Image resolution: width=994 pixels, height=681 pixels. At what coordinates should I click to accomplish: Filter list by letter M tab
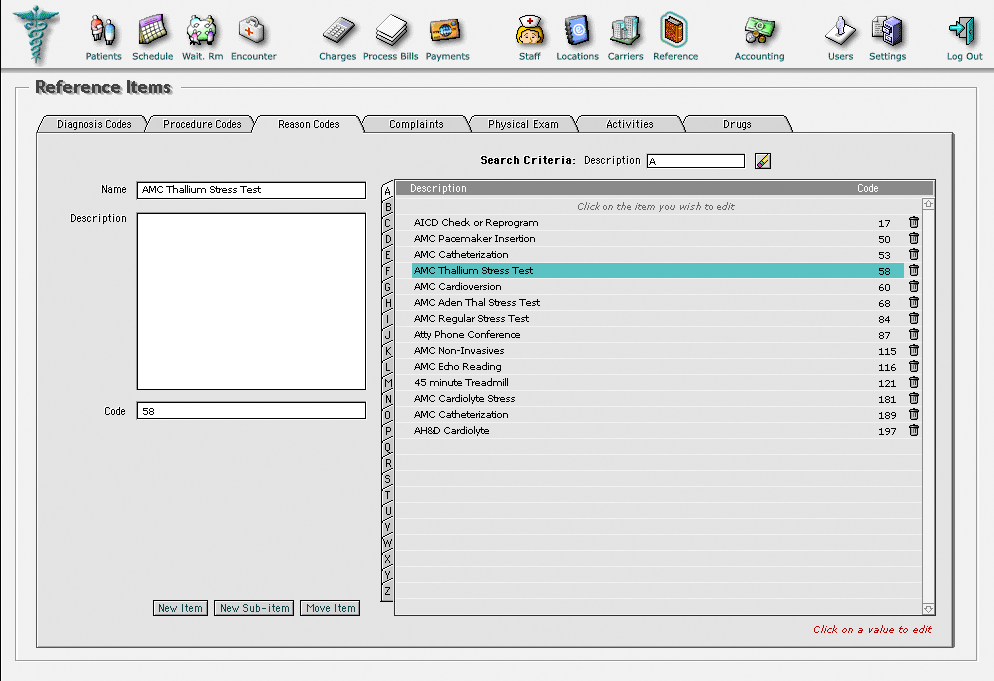pyautogui.click(x=387, y=383)
